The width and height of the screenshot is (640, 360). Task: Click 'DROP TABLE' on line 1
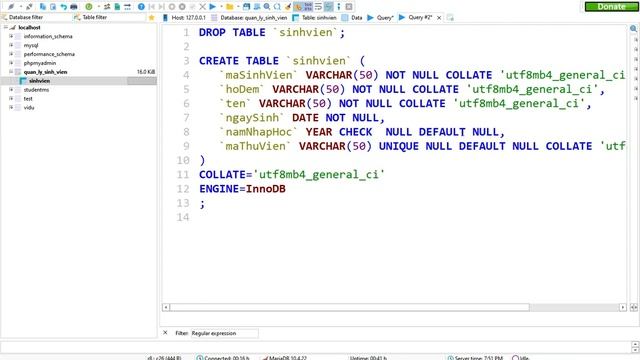[232, 33]
